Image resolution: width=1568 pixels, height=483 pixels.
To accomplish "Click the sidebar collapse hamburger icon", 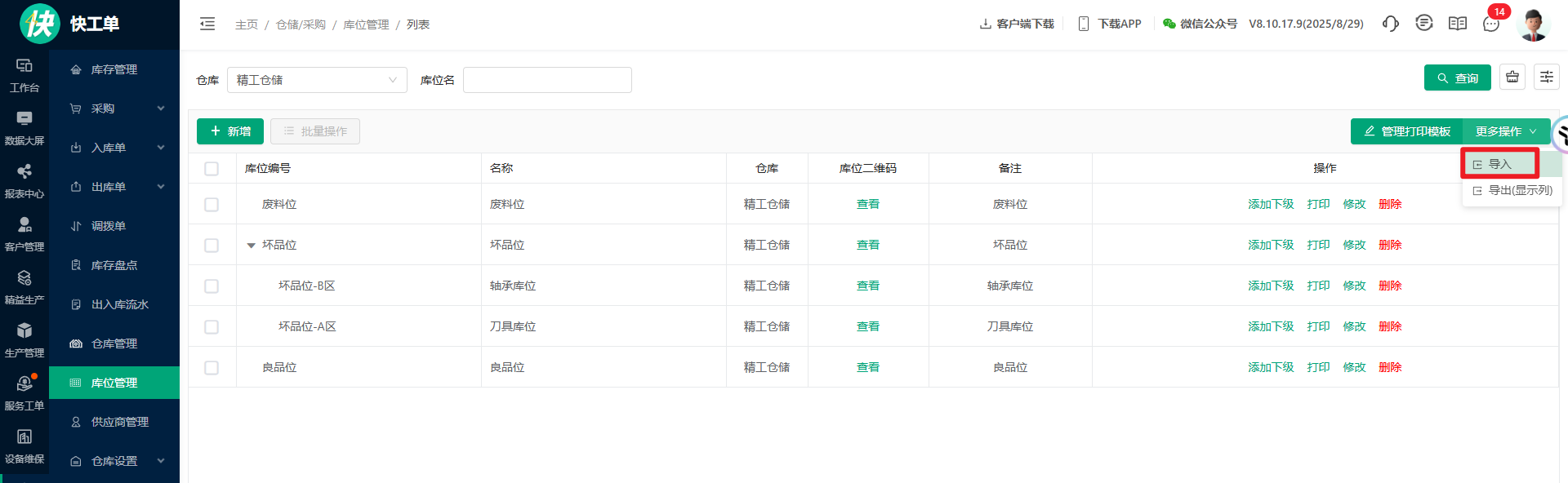I will tap(207, 24).
